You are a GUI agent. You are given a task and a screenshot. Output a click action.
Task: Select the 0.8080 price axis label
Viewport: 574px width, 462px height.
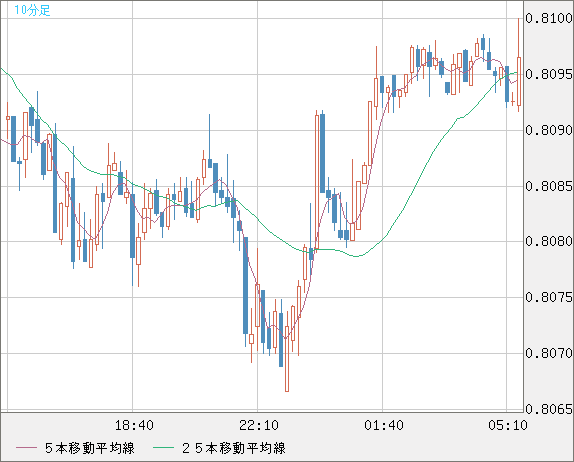click(549, 241)
